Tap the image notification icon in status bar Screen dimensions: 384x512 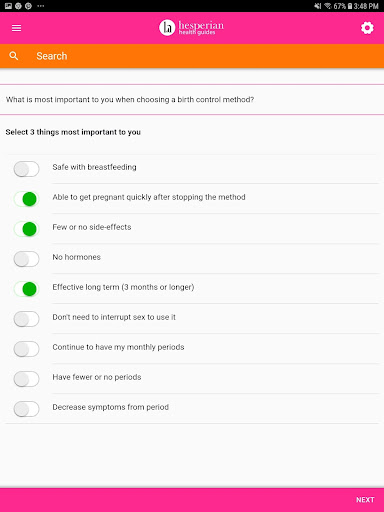(x=8, y=6)
